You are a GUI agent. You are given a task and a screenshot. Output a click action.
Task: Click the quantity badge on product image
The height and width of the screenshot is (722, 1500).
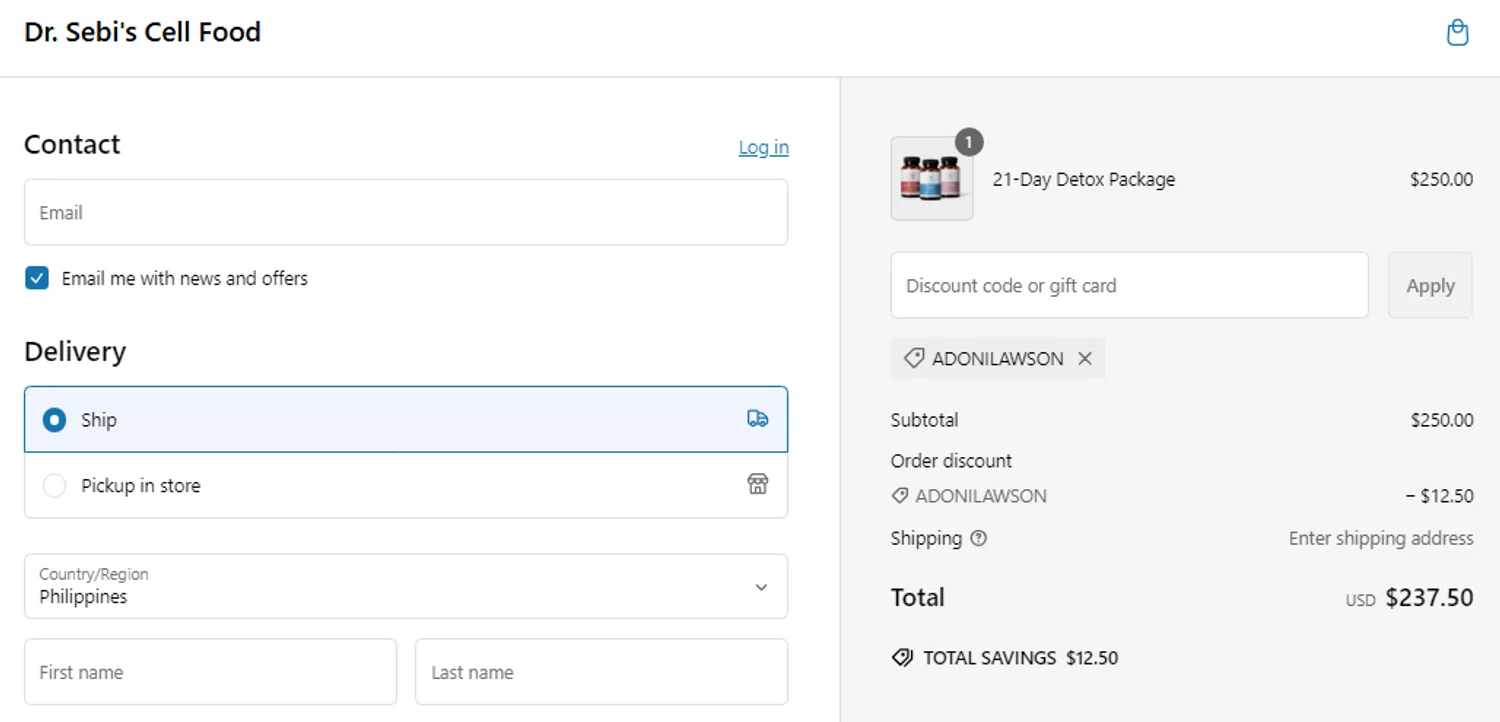968,143
